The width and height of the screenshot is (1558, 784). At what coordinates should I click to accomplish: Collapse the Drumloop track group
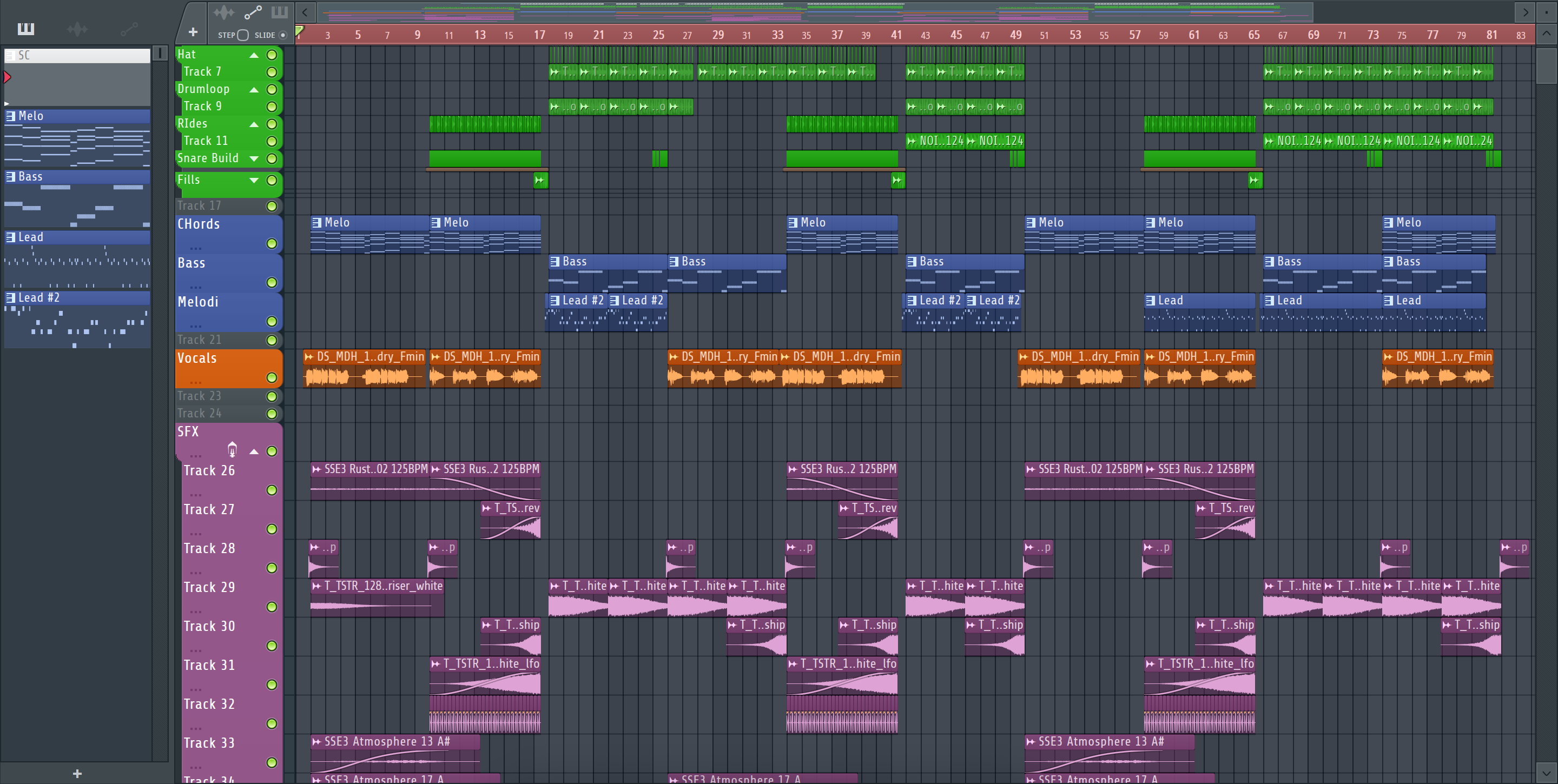(x=254, y=89)
